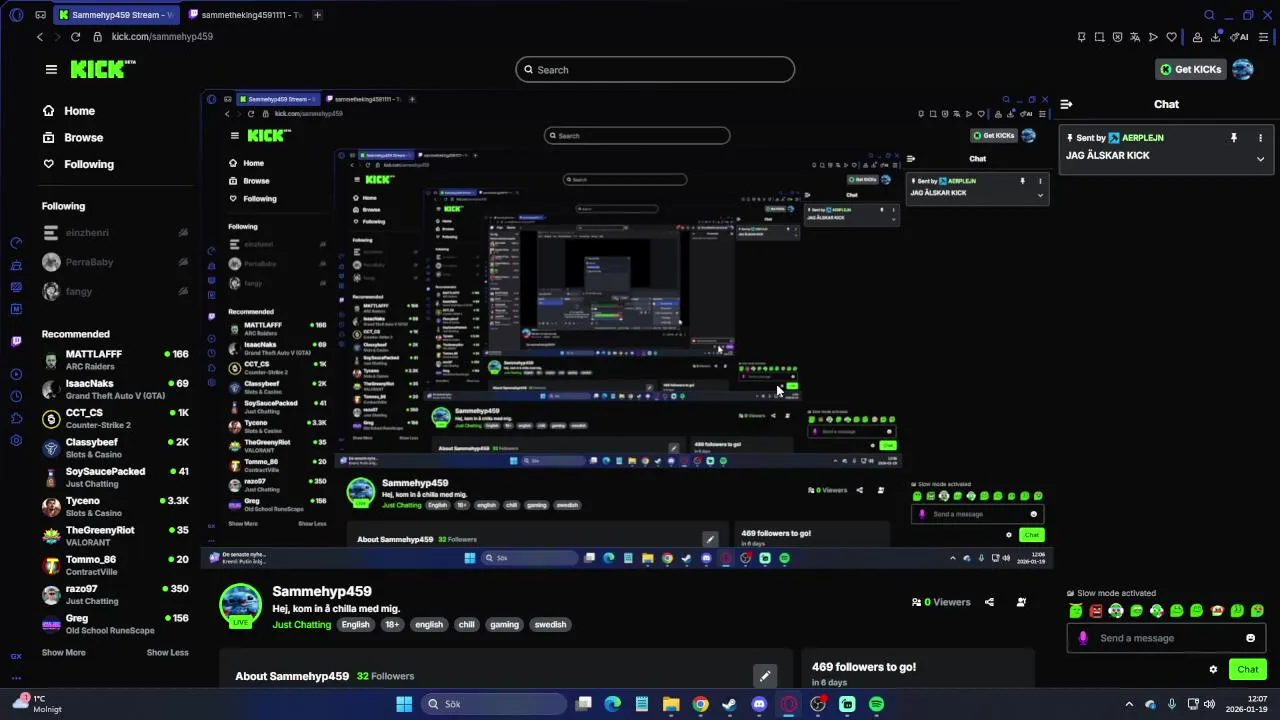Open the ad blocker shield icon
Screen dimensions: 1280x720
[x=1117, y=37]
